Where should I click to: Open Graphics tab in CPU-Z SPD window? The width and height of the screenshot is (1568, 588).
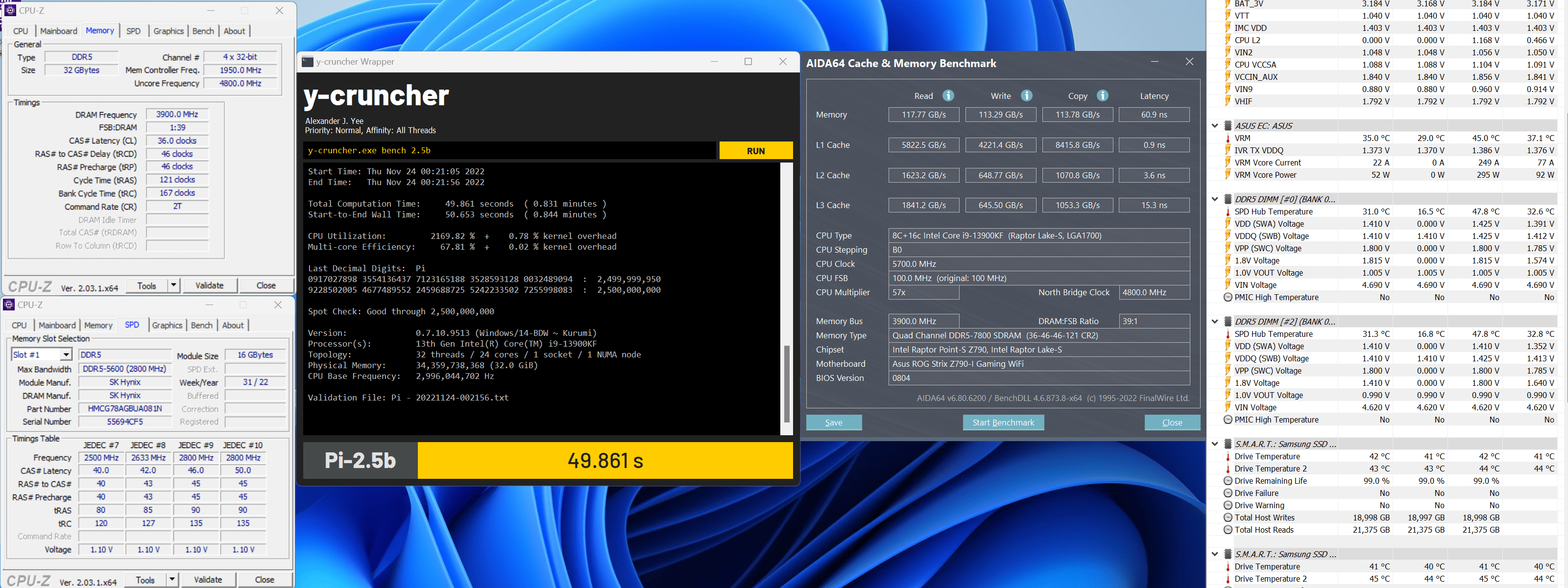click(168, 325)
